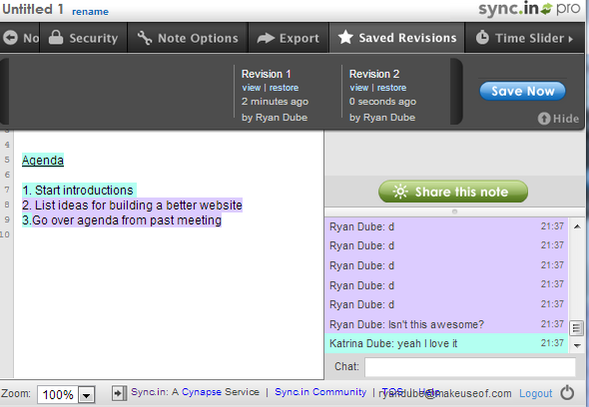Click the rename link next to Untitled 1
Viewport: 589px width, 407px height.
(x=90, y=12)
